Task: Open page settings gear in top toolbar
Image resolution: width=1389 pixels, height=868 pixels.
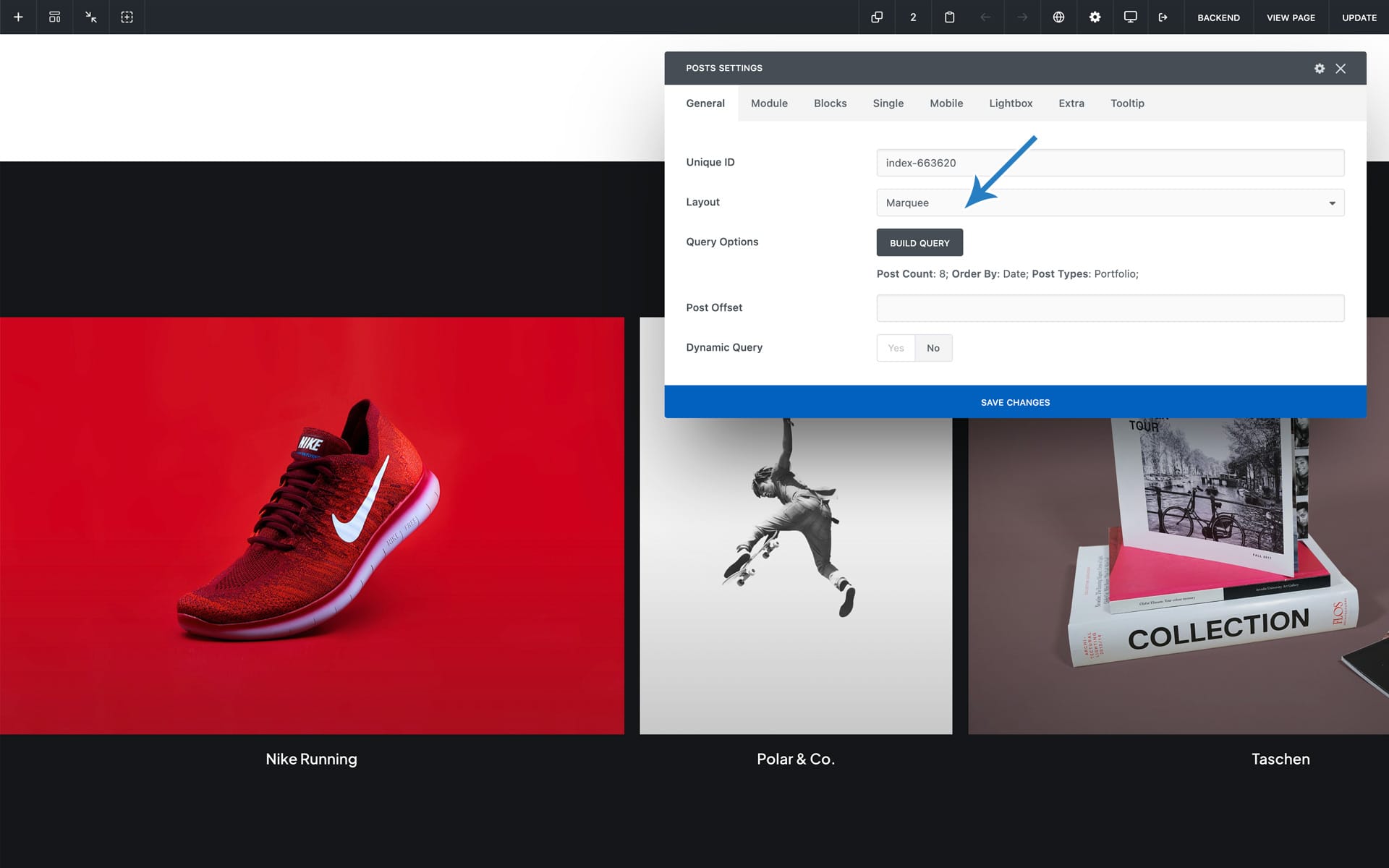Action: 1095,17
